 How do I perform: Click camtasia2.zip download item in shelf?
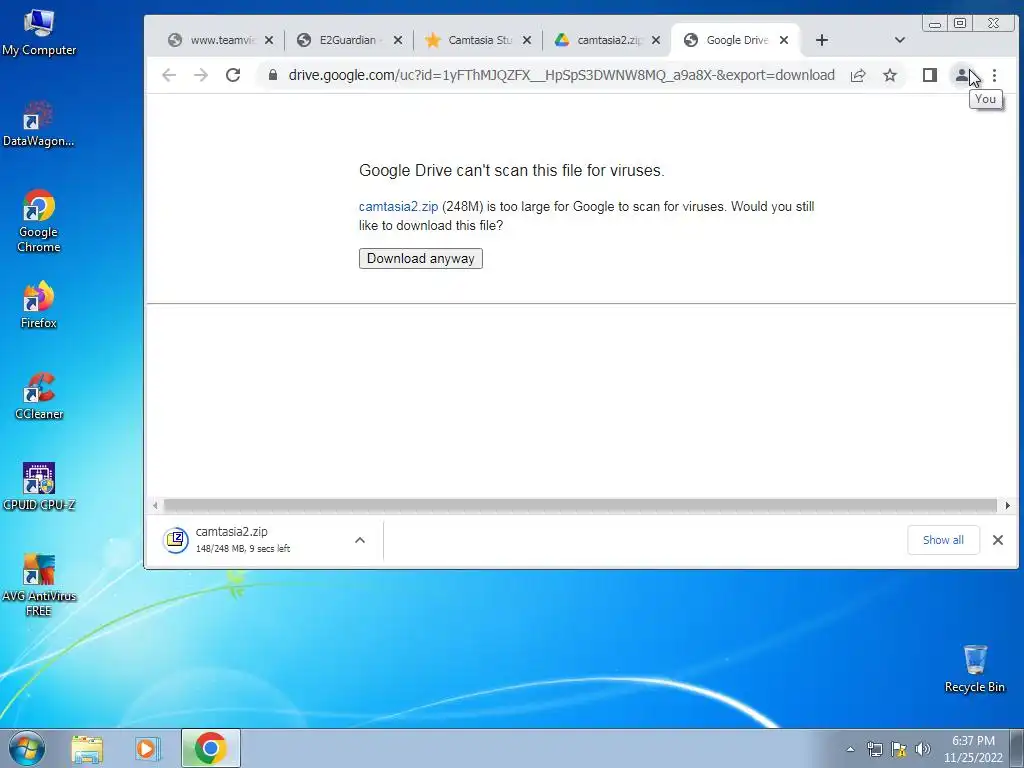point(255,539)
